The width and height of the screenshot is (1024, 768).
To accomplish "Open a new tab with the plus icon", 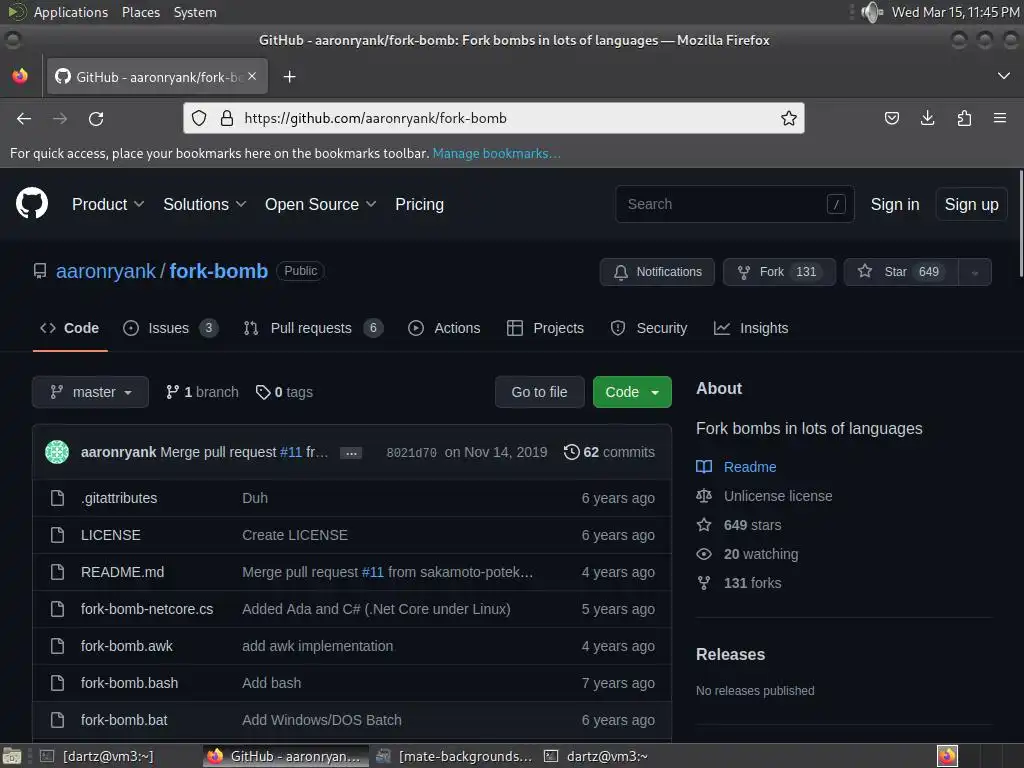I will [x=289, y=77].
